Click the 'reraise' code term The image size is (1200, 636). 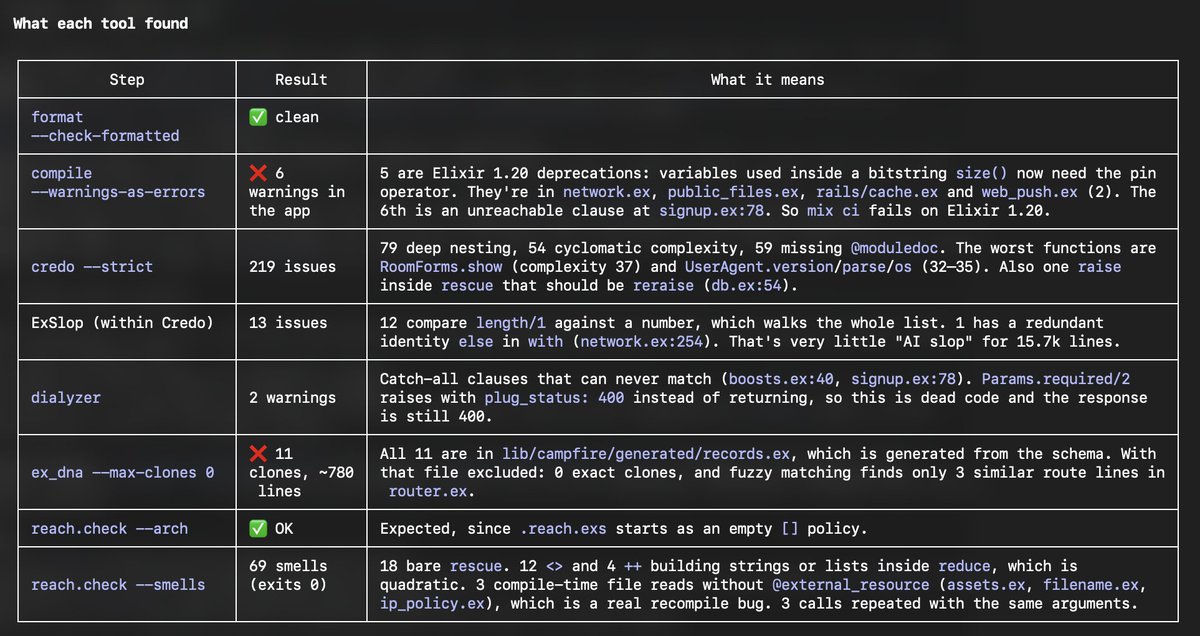coord(662,285)
